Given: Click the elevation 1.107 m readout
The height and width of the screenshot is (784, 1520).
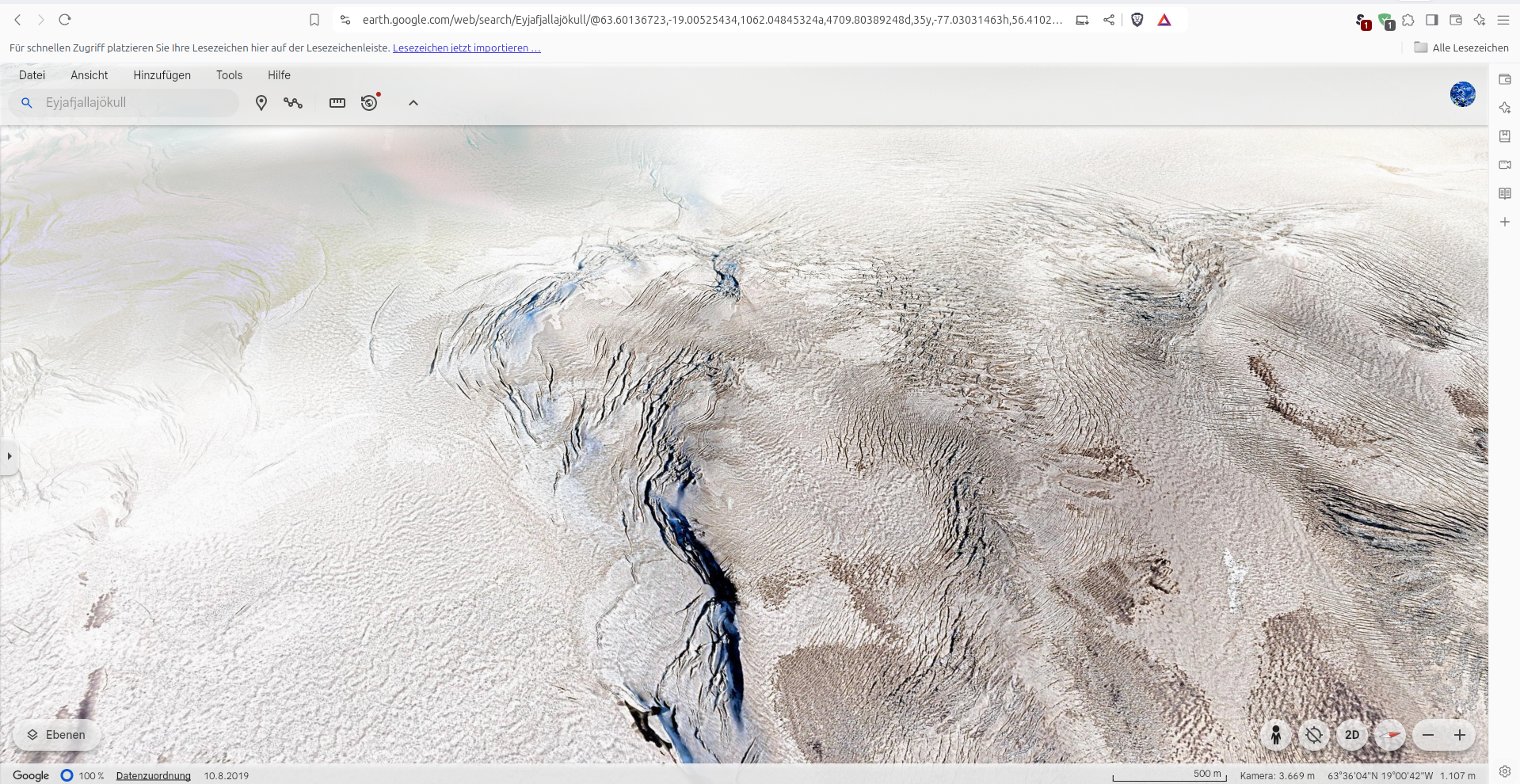Looking at the screenshot, I should 1457,776.
